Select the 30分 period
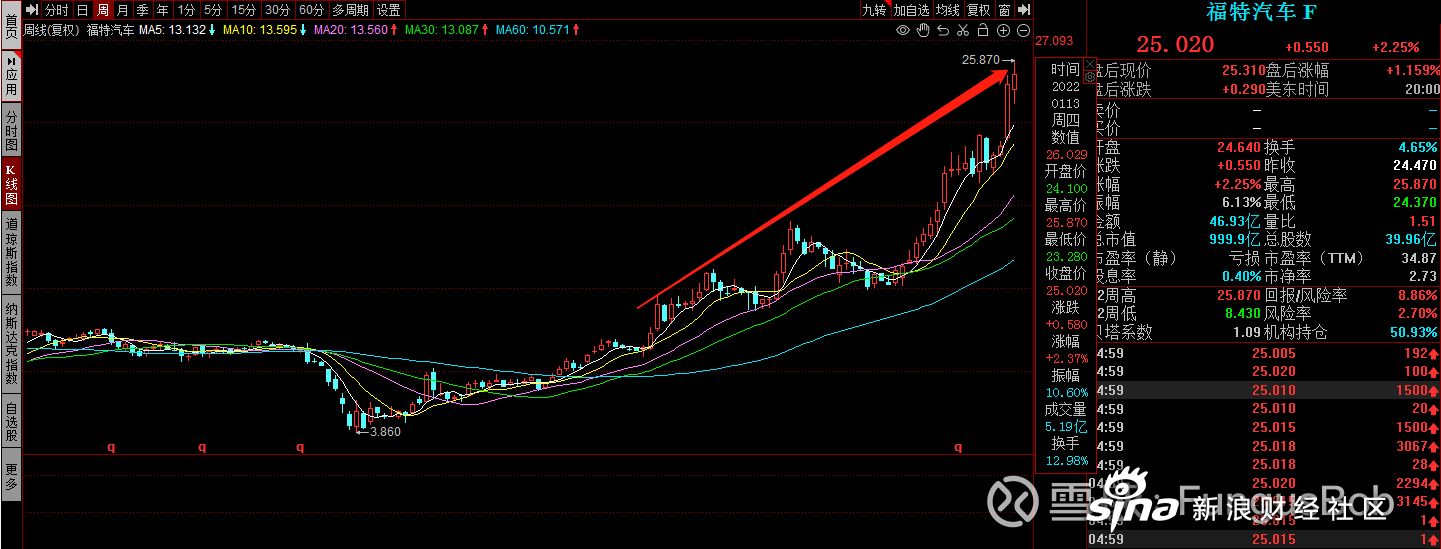Viewport: 1441px width, 549px height. (278, 10)
